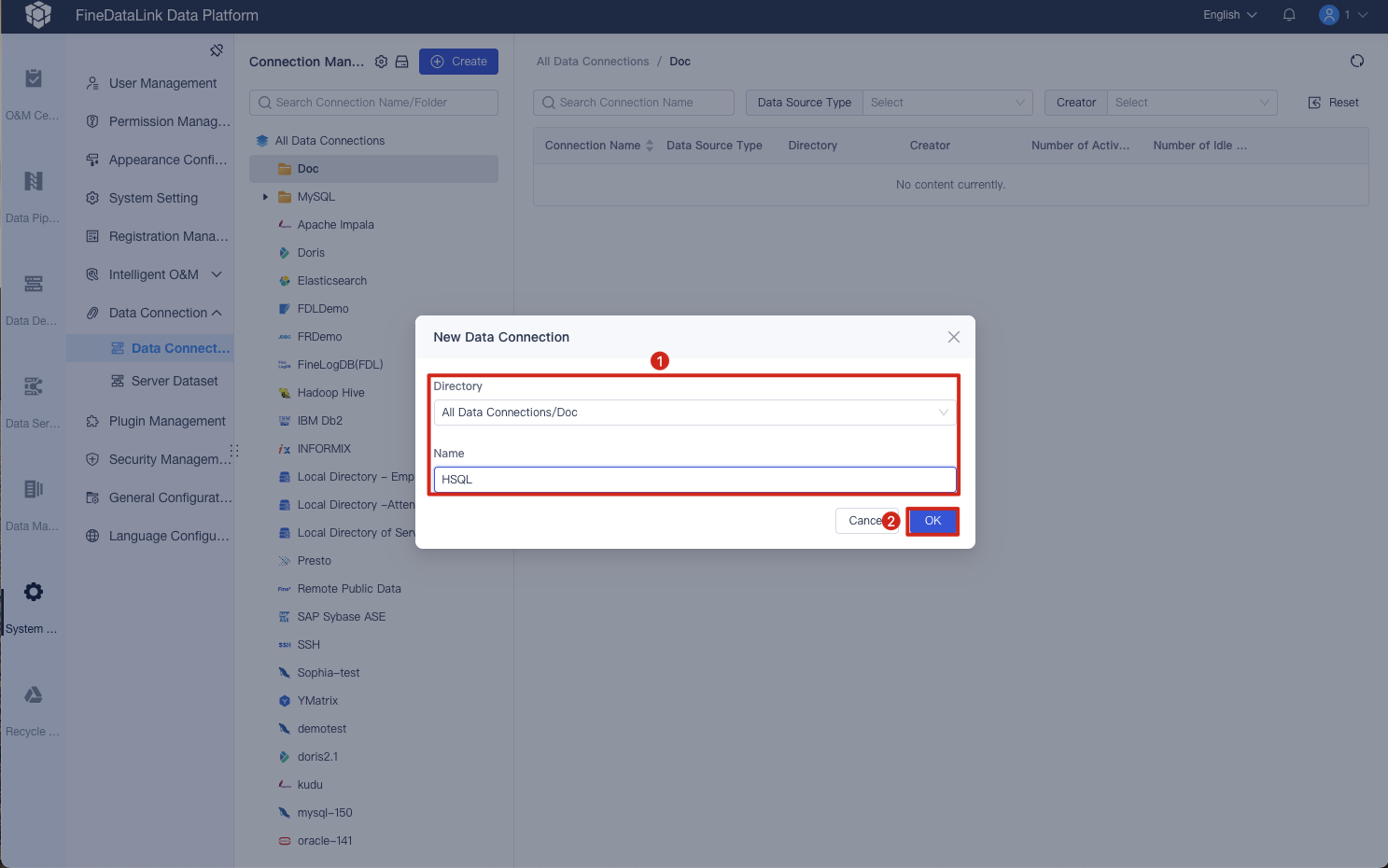Screen dimensions: 1388x868
Task: Click OK in the New Data Connection dialog
Action: click(x=932, y=521)
